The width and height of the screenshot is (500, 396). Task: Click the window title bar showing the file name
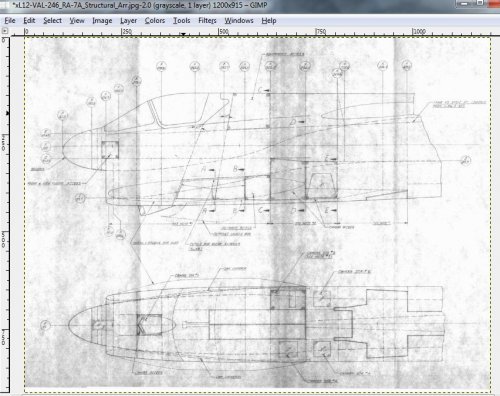point(140,6)
